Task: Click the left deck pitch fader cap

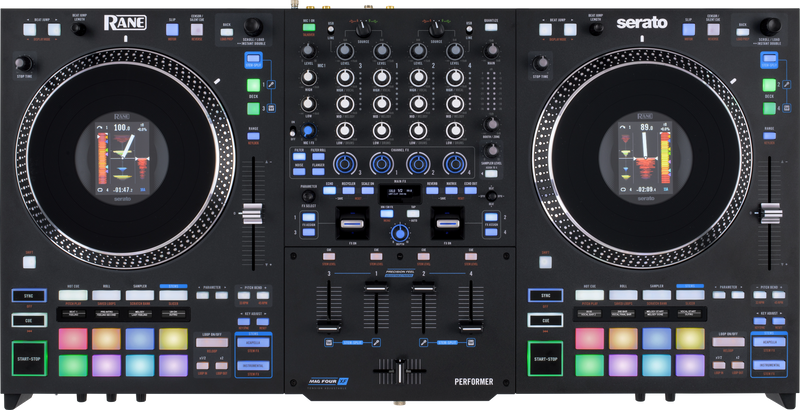Action: click(x=252, y=214)
